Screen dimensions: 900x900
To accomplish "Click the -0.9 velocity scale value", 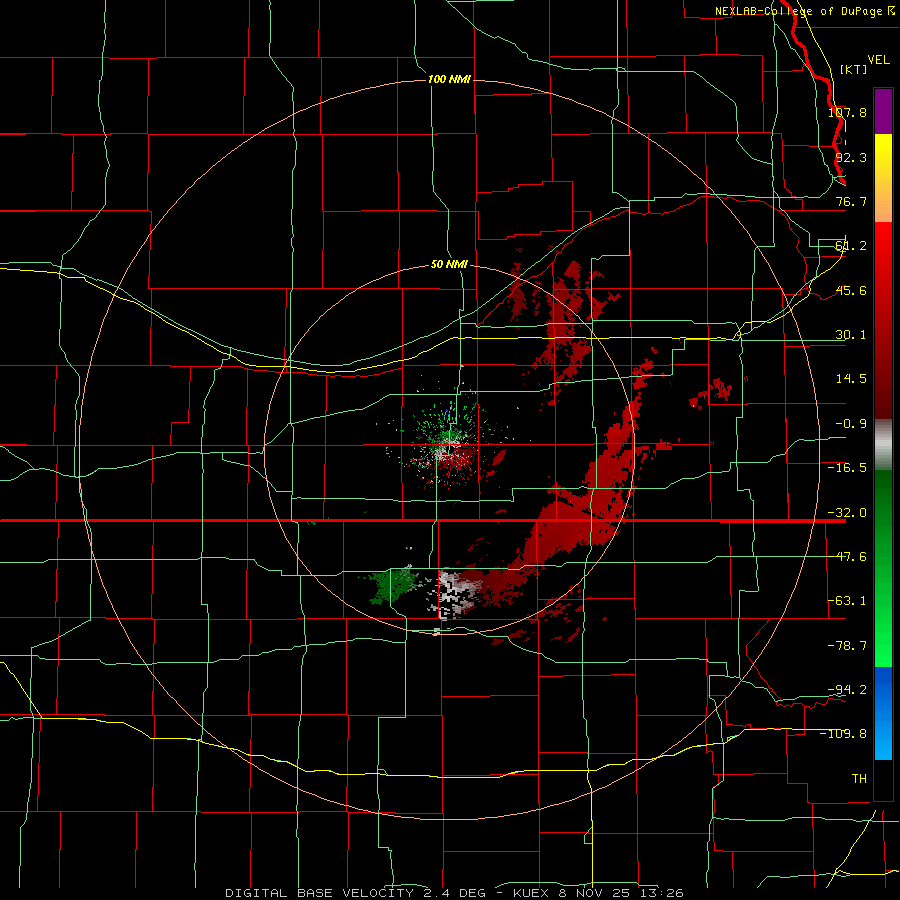I will pyautogui.click(x=851, y=424).
